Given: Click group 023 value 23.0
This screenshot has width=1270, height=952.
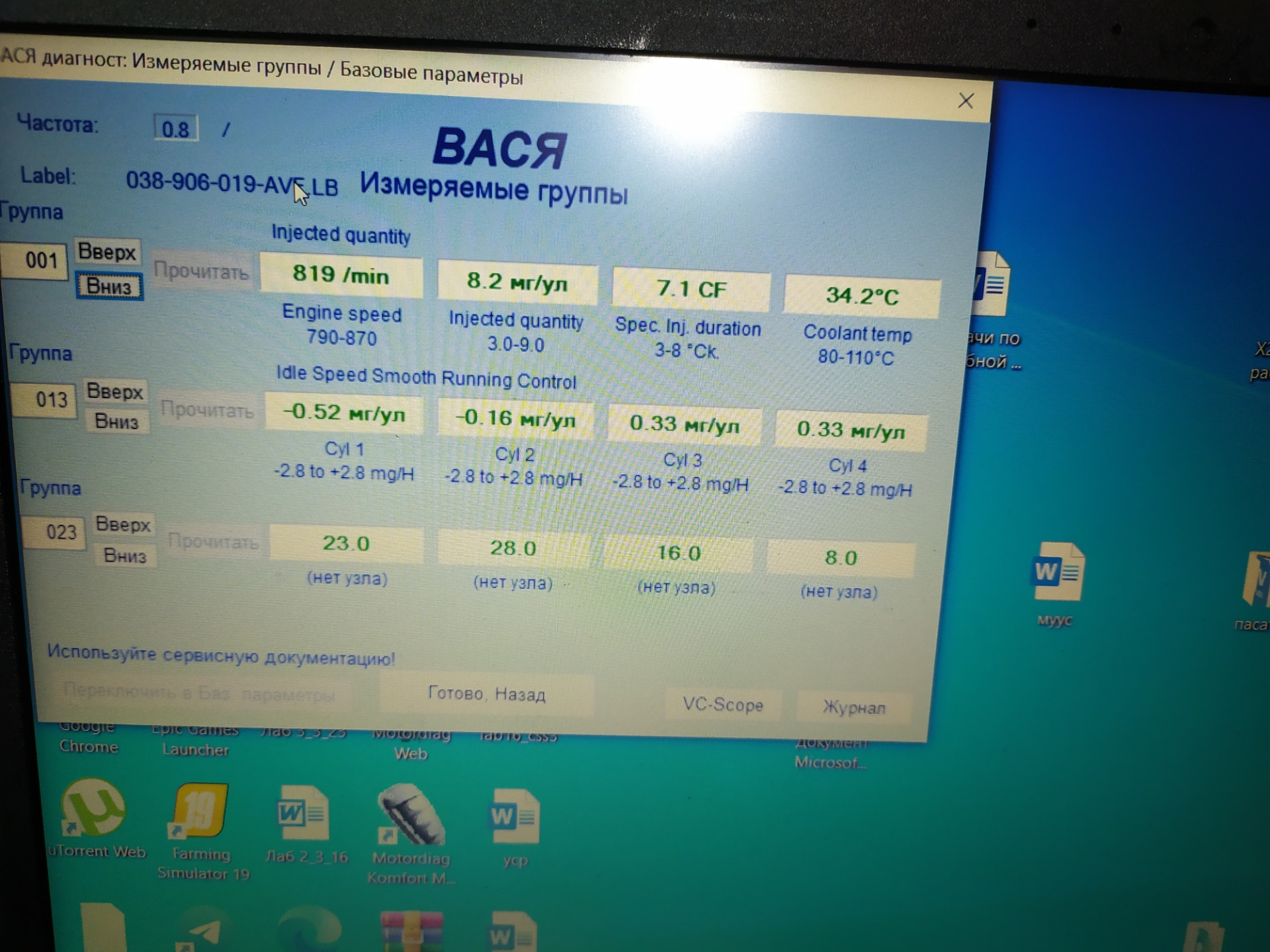Looking at the screenshot, I should 346,543.
